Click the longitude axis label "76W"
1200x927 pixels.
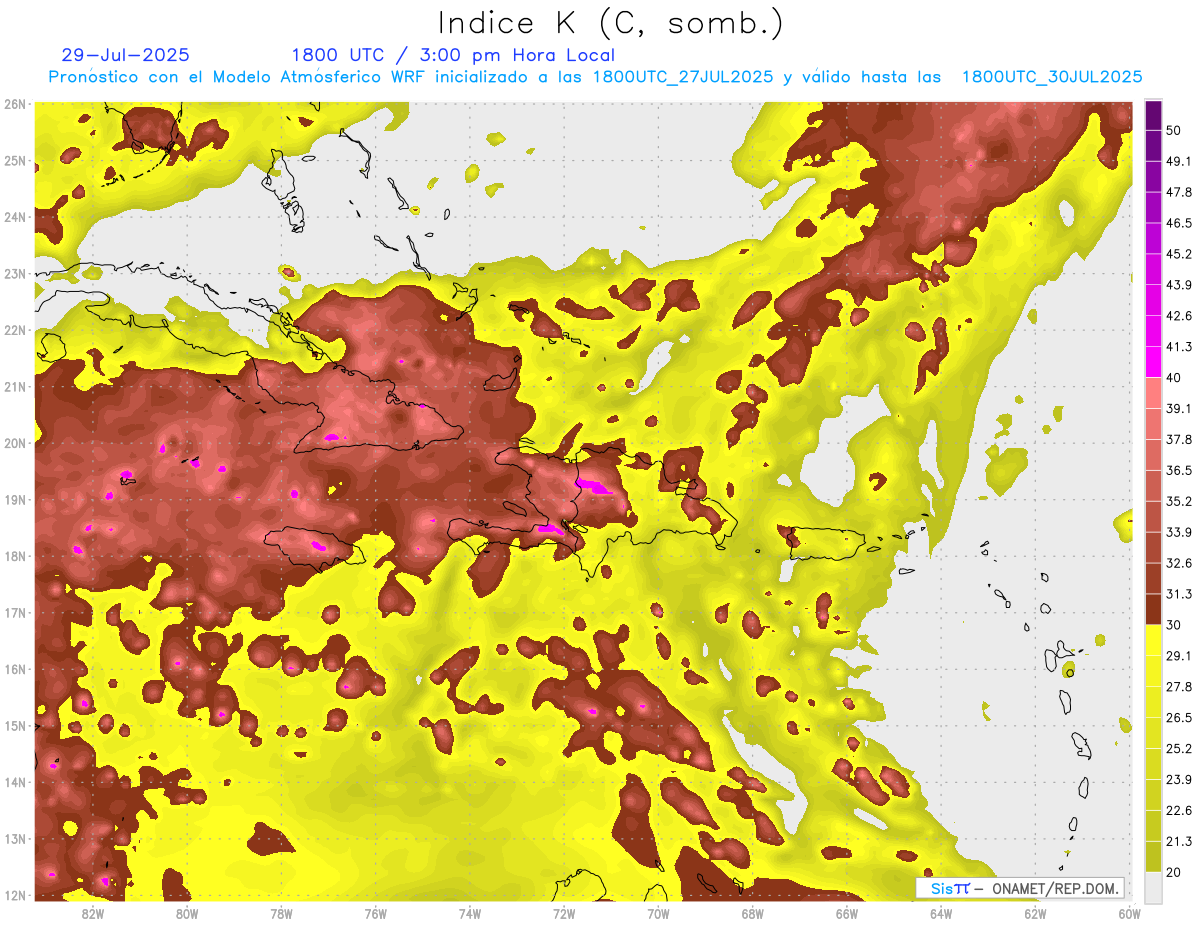tap(375, 914)
